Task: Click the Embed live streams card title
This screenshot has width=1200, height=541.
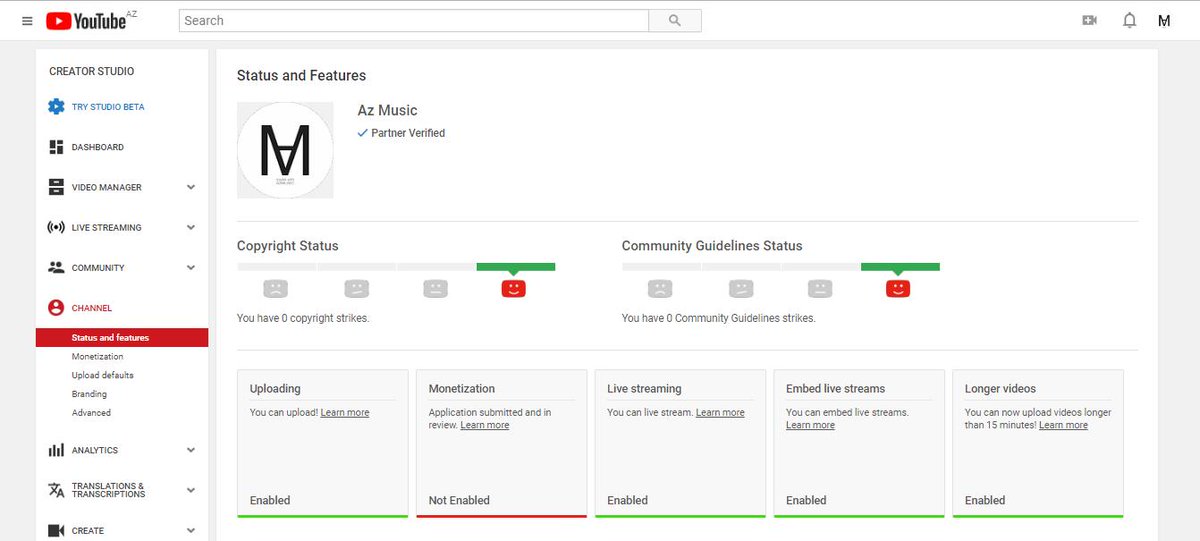Action: coord(836,389)
